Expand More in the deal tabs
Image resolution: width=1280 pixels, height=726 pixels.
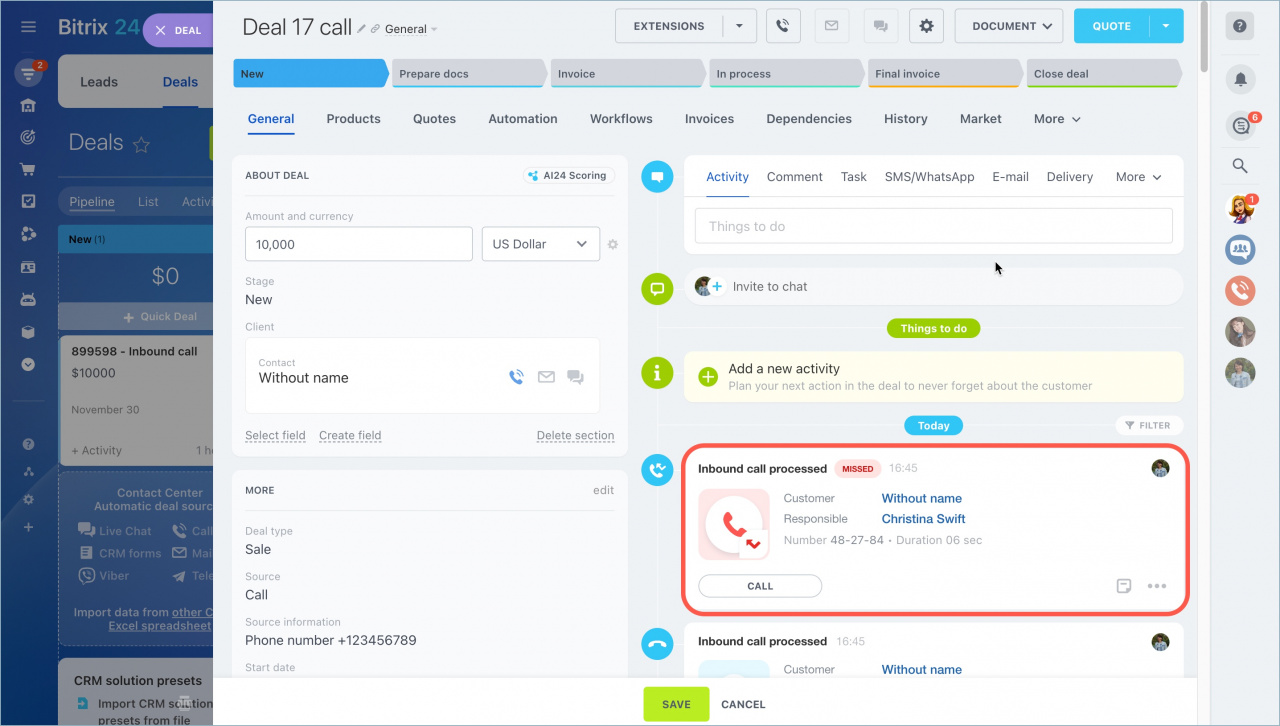1057,119
